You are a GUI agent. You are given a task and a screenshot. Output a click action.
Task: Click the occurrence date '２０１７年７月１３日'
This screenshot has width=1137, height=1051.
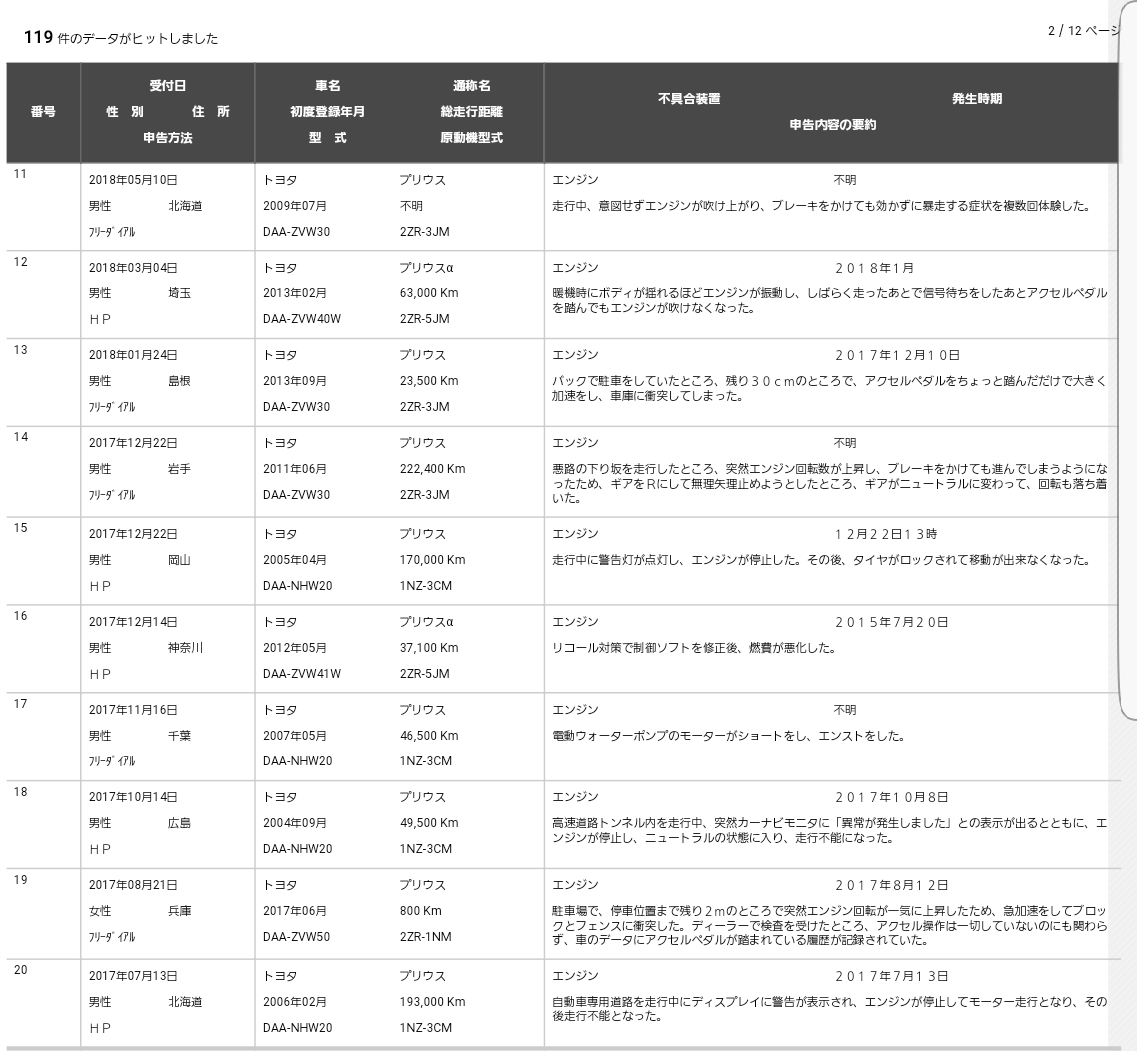[891, 976]
